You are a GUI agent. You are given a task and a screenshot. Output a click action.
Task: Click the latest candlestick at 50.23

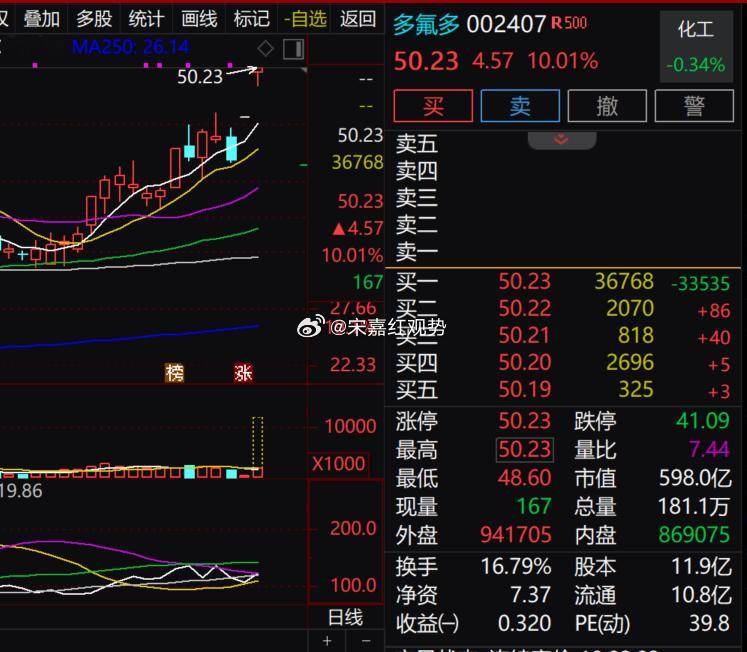click(x=258, y=77)
